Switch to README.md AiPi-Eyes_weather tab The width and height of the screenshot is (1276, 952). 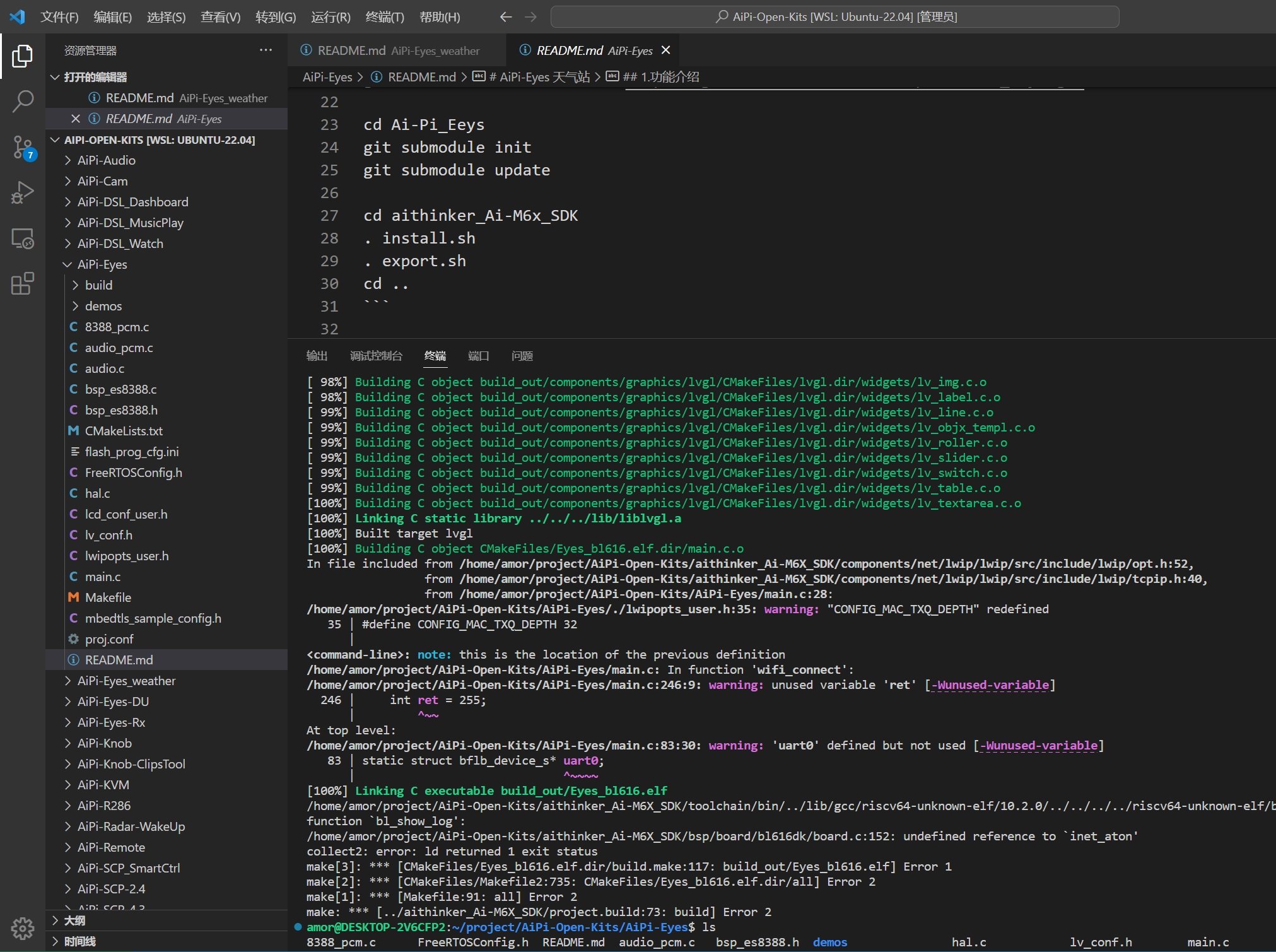point(397,50)
